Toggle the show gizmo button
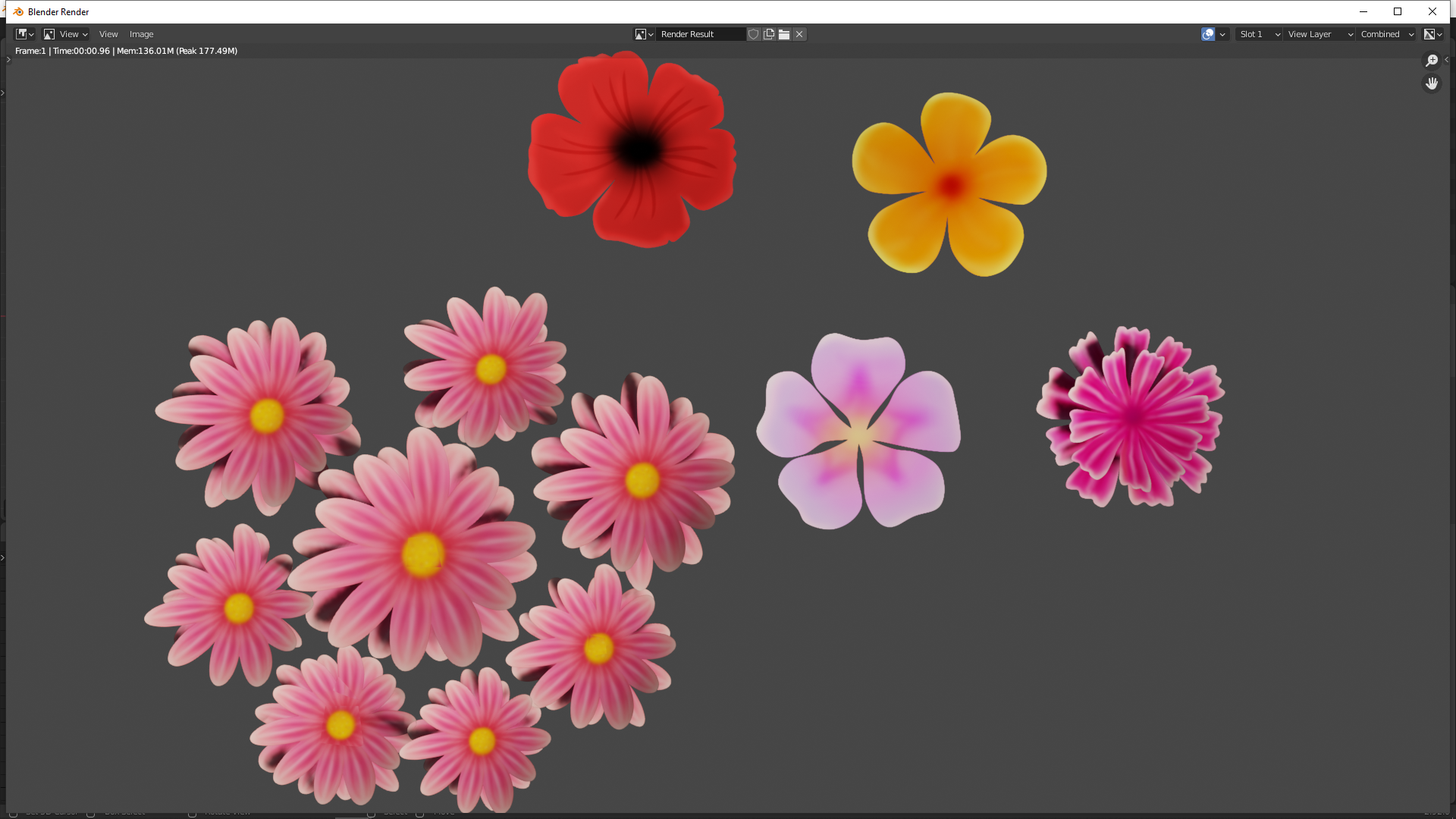Viewport: 1456px width, 819px height. 1208,34
